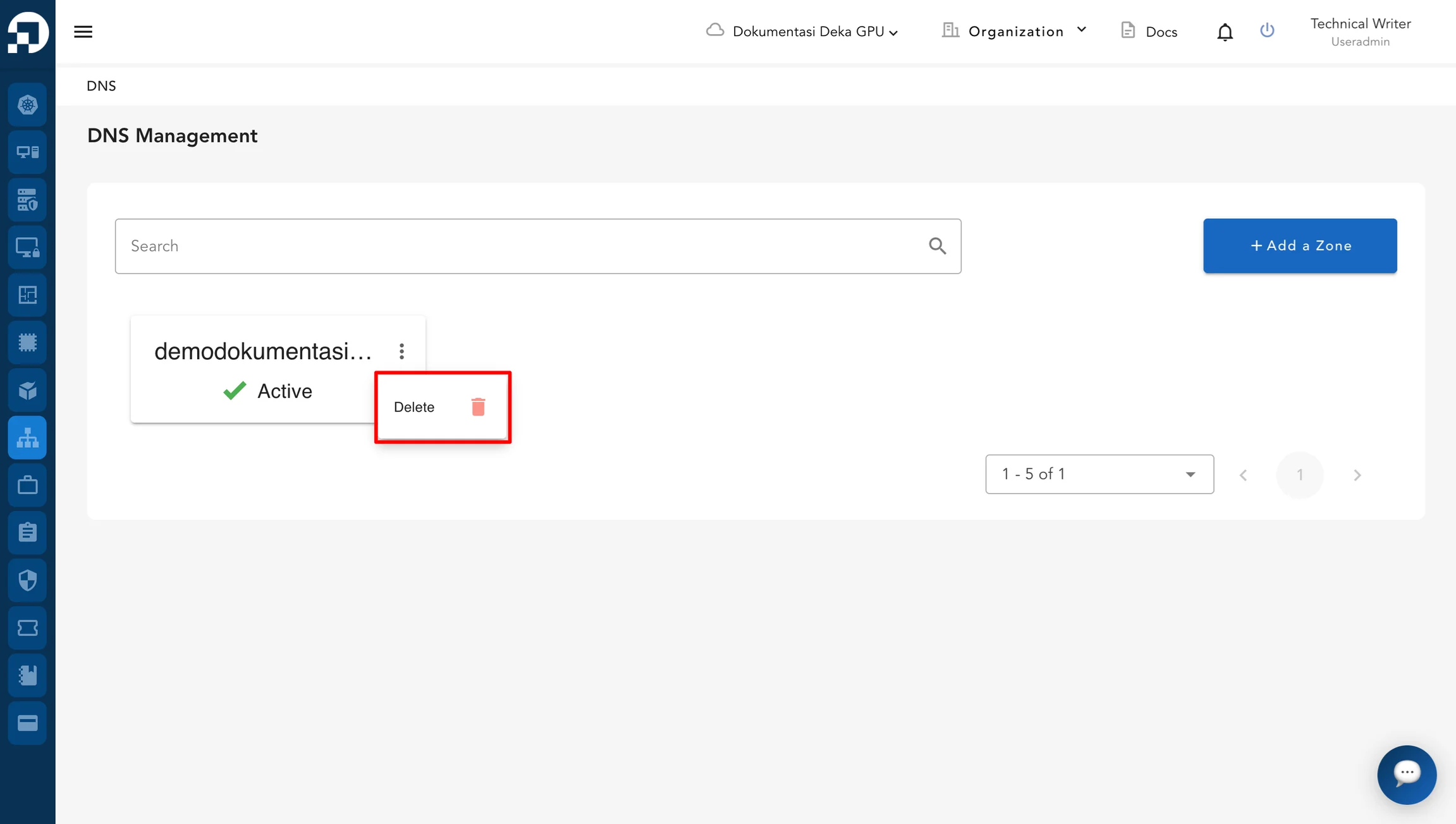Open the ticket icon in sidebar

[27, 628]
